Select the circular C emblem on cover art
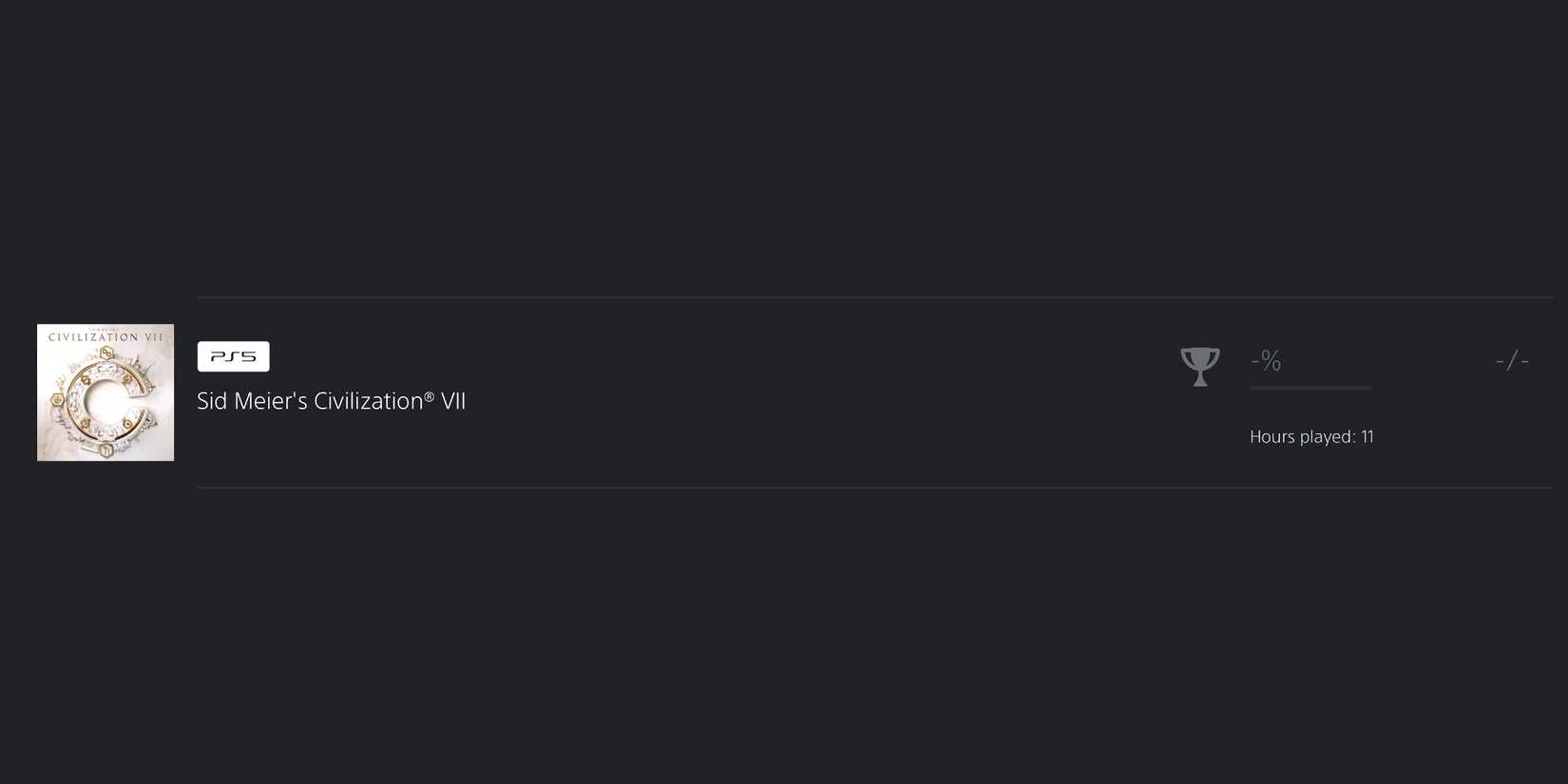This screenshot has height=784, width=1568. 105,401
